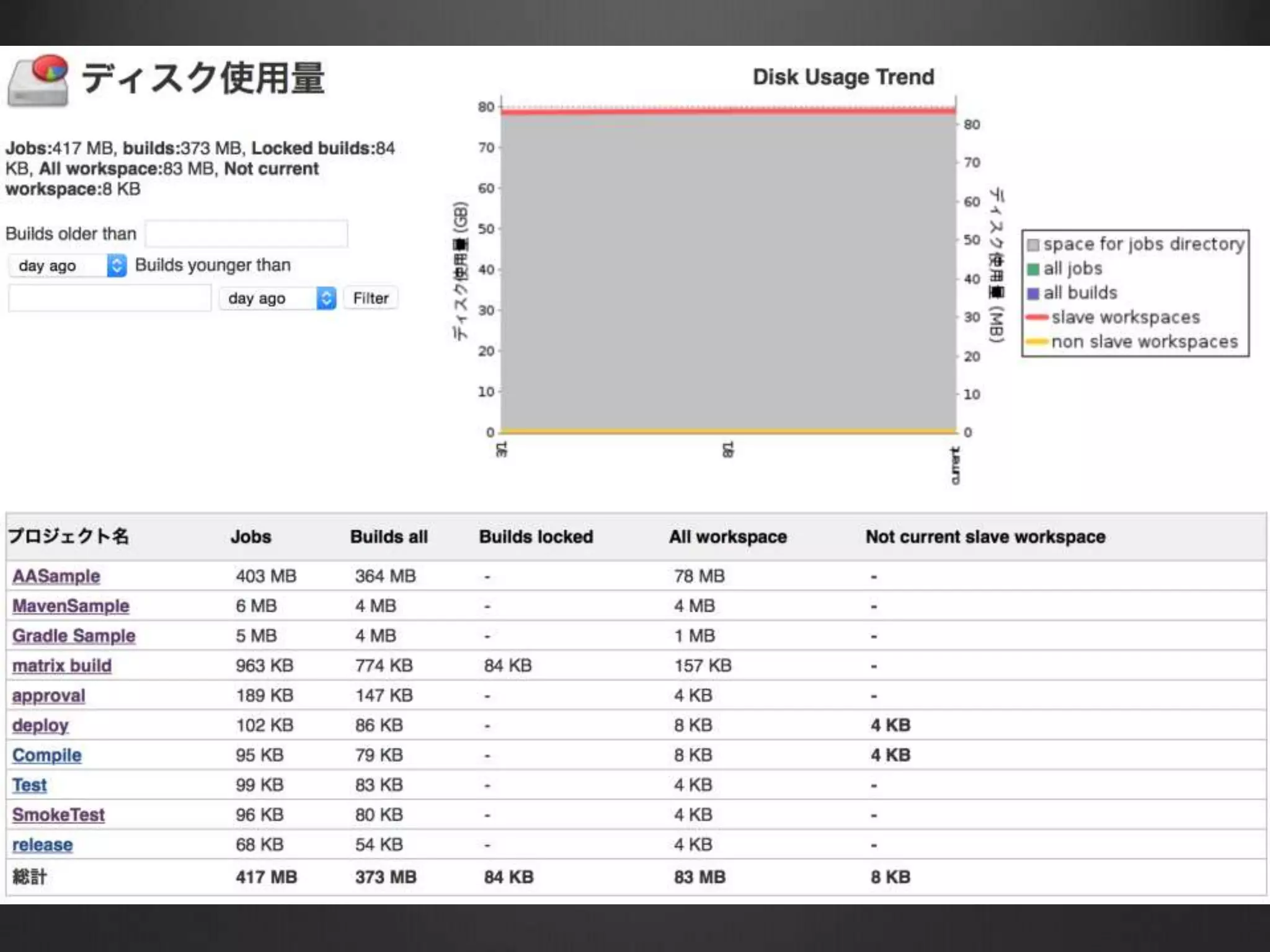Open the release project link
Viewport: 1270px width, 952px height.
tap(42, 845)
